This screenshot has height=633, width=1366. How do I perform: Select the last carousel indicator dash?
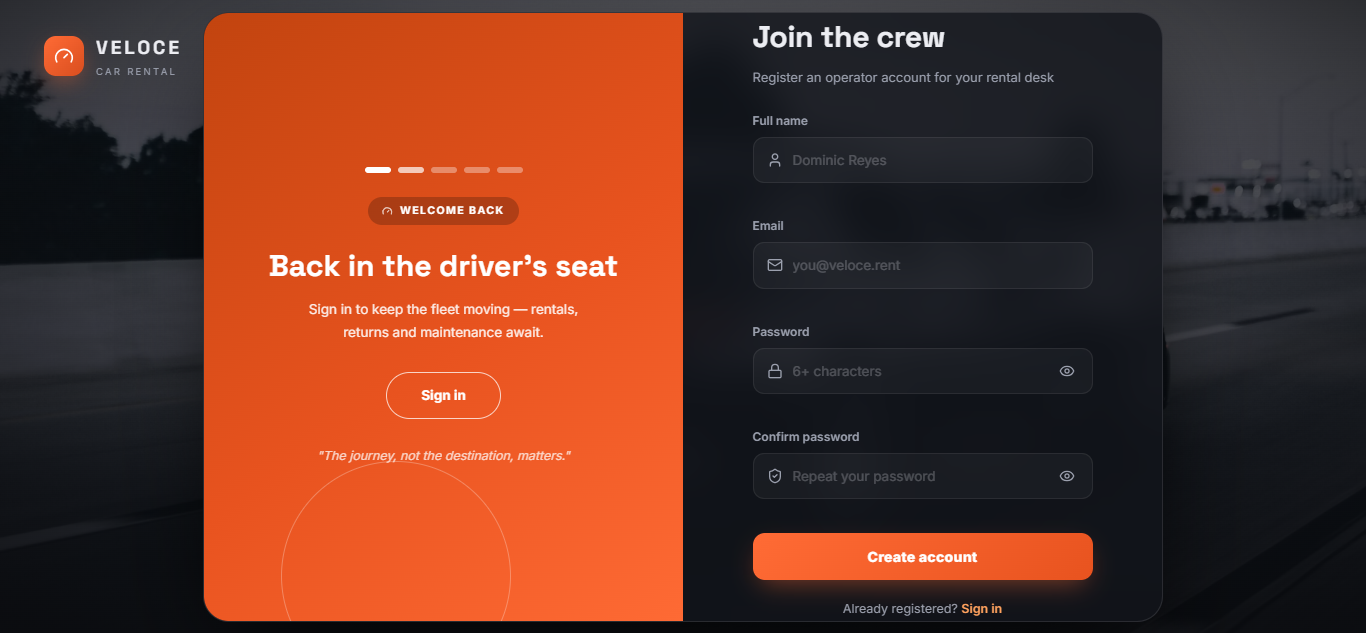(x=510, y=170)
